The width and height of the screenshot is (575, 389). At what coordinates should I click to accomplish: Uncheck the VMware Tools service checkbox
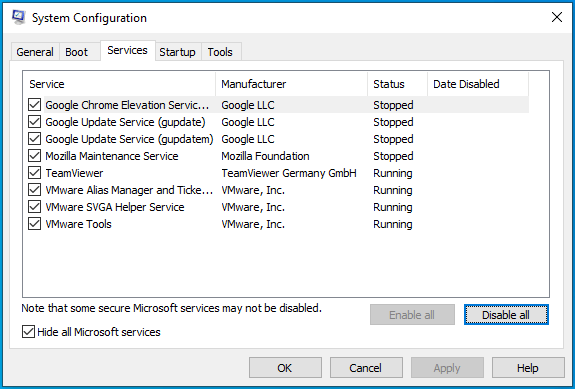pos(34,224)
